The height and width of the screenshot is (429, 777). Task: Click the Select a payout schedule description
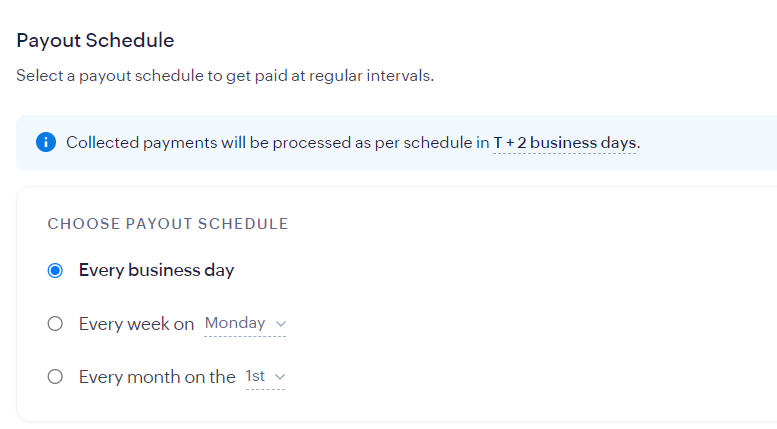[x=225, y=76]
